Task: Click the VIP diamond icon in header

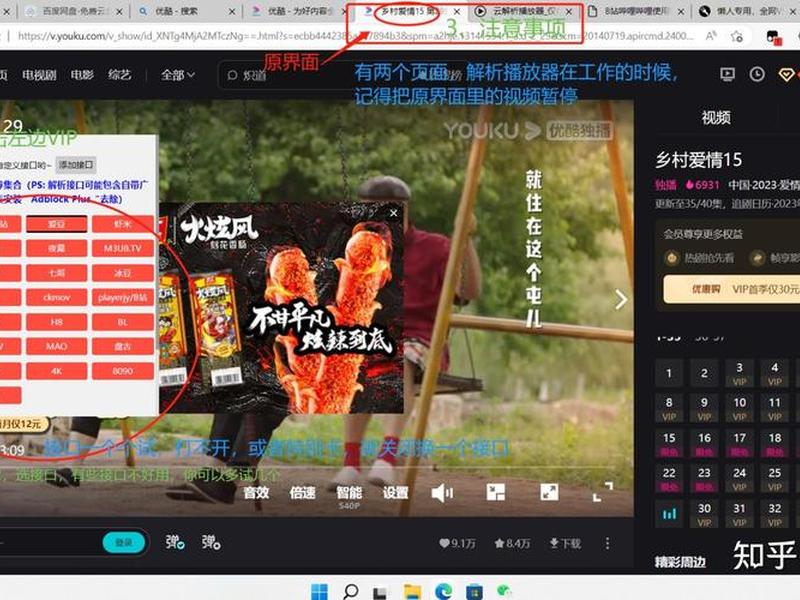Action: pyautogui.click(x=787, y=75)
